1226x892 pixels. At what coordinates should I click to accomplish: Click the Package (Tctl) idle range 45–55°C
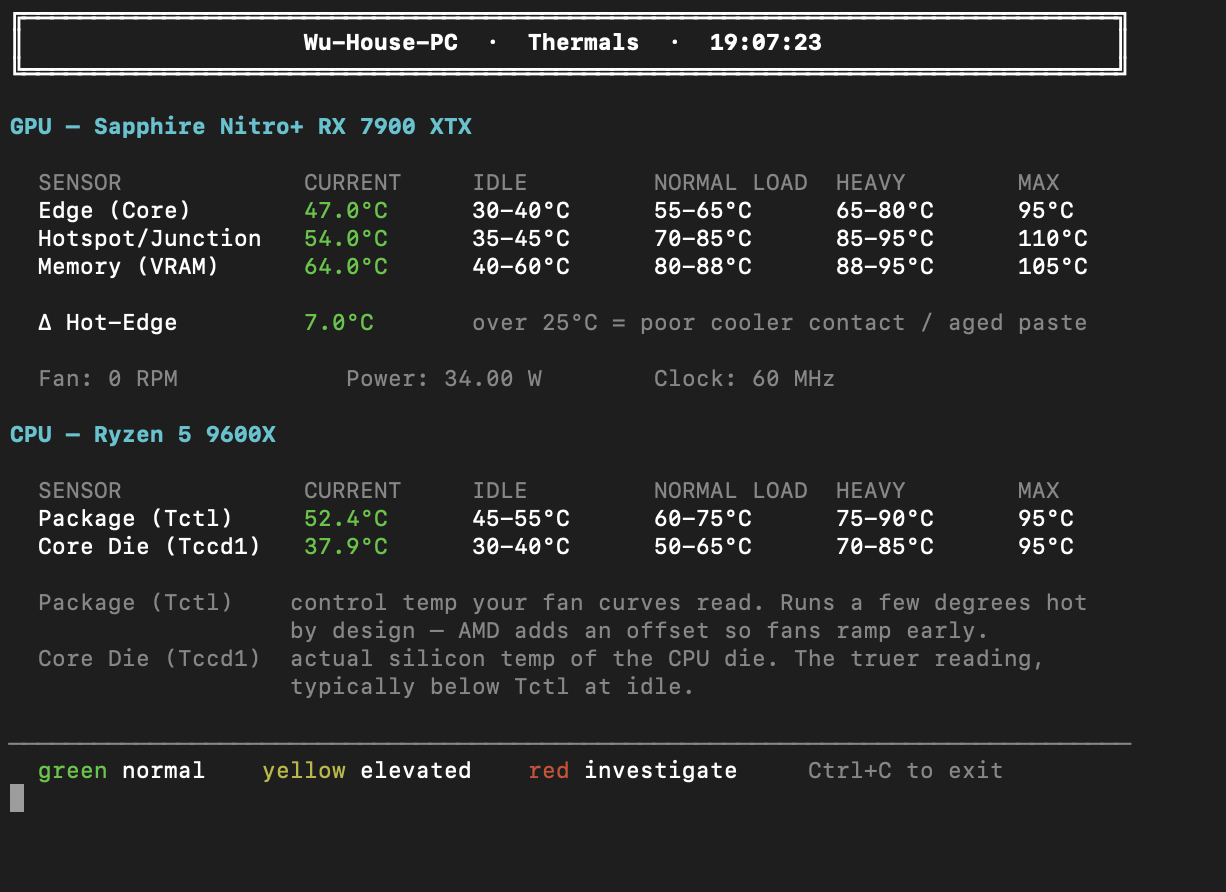coord(521,518)
